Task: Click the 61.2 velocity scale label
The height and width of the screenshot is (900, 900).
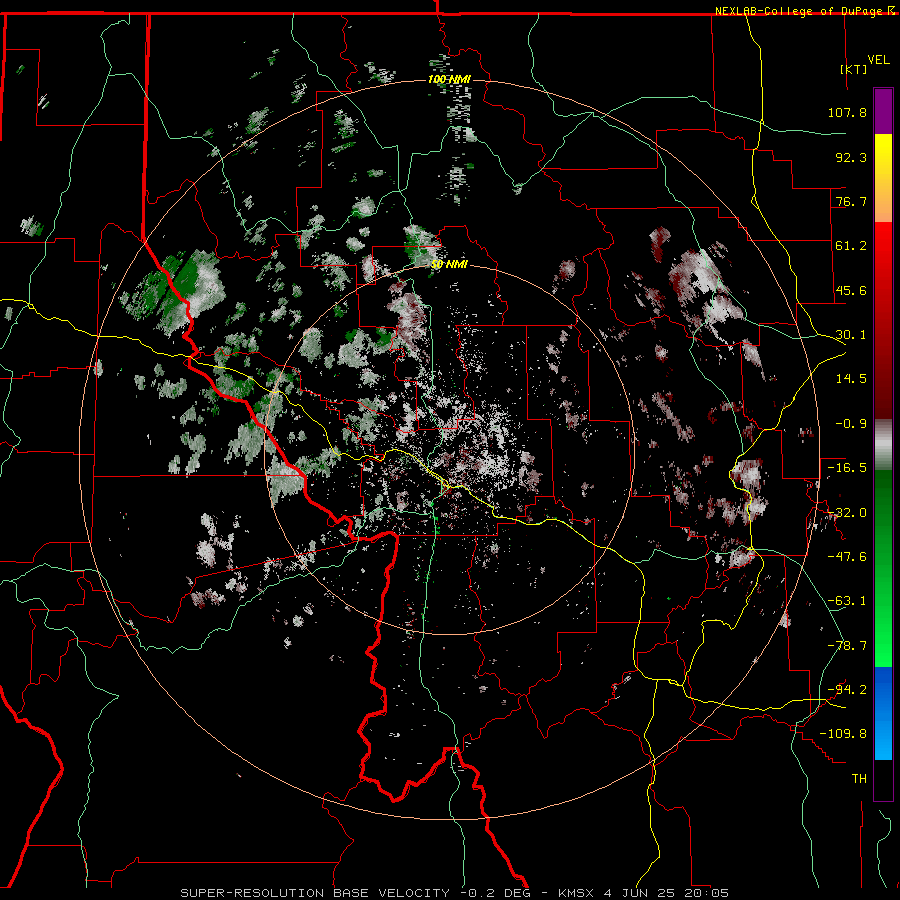Action: [851, 246]
